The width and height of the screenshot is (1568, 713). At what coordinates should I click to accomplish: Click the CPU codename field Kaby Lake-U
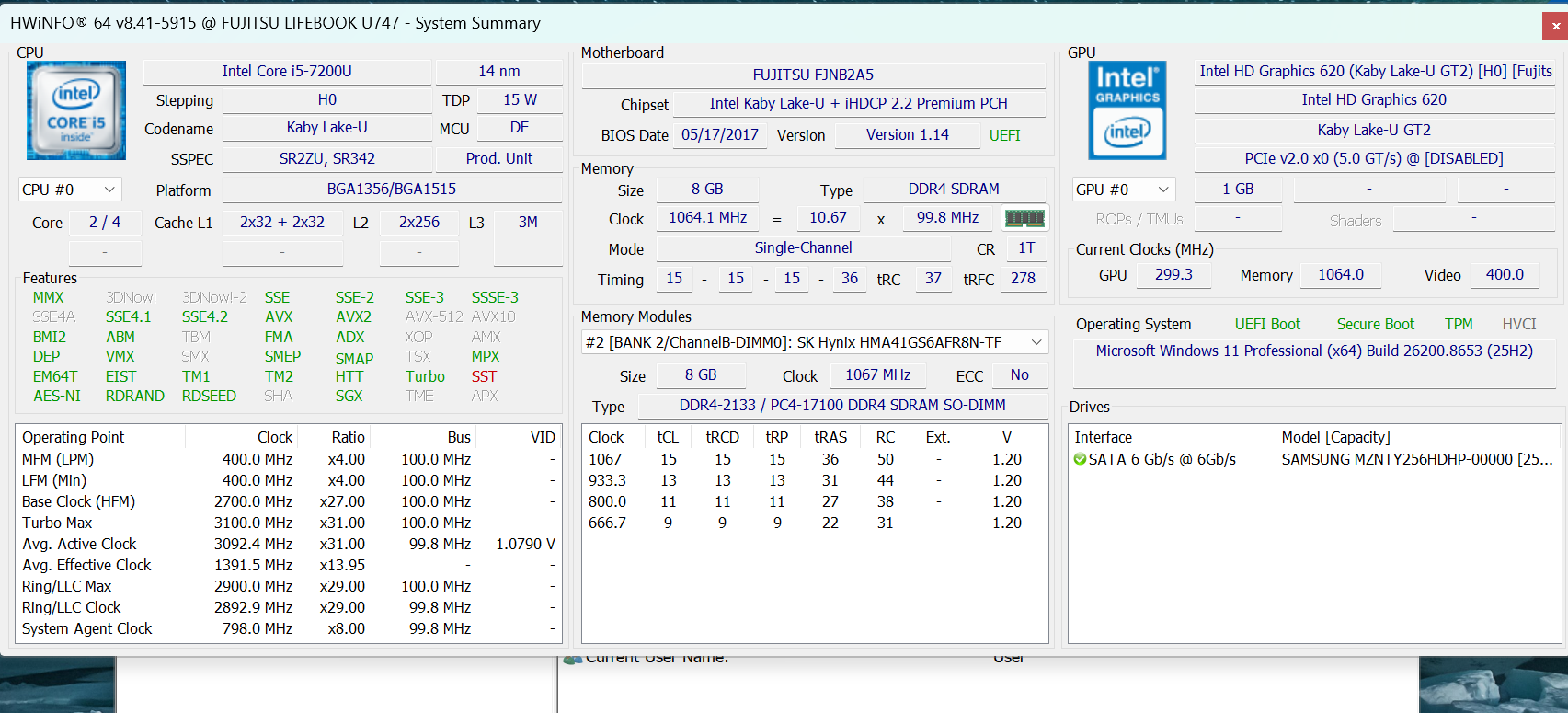tap(327, 127)
